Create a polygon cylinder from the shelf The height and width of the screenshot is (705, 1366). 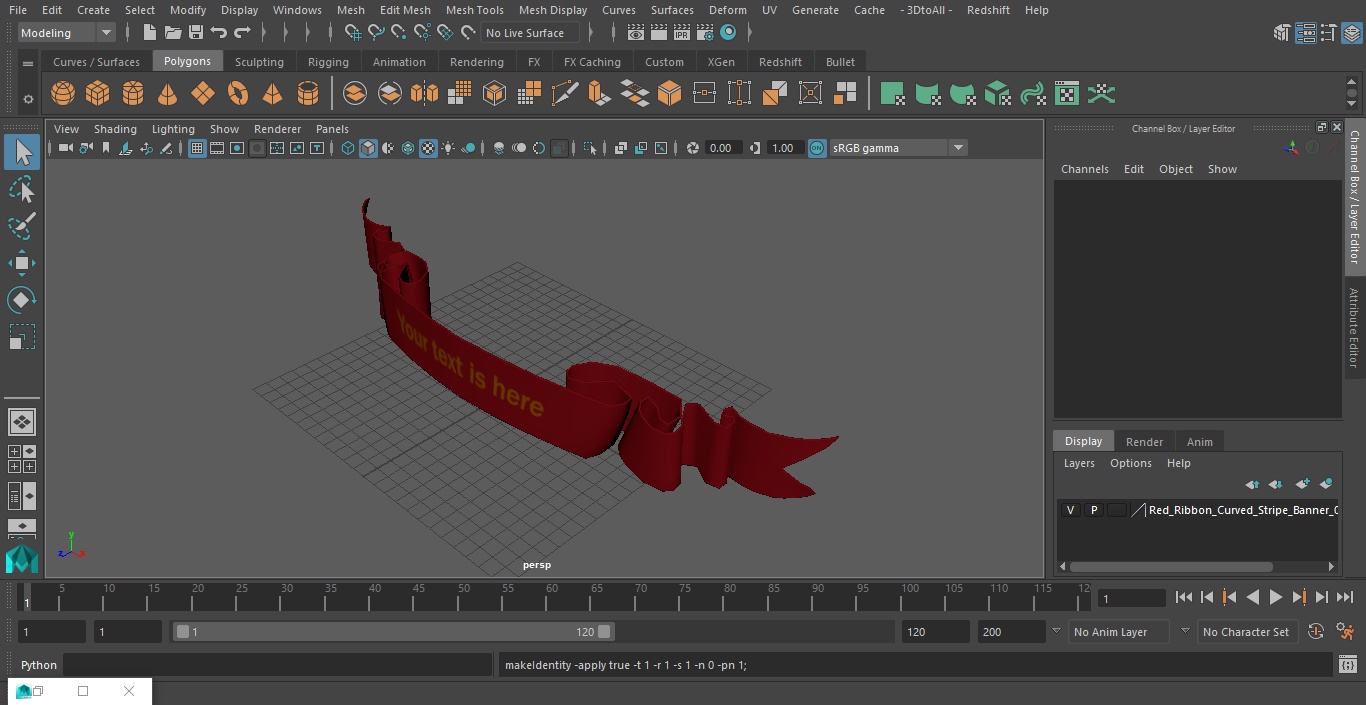coord(132,94)
